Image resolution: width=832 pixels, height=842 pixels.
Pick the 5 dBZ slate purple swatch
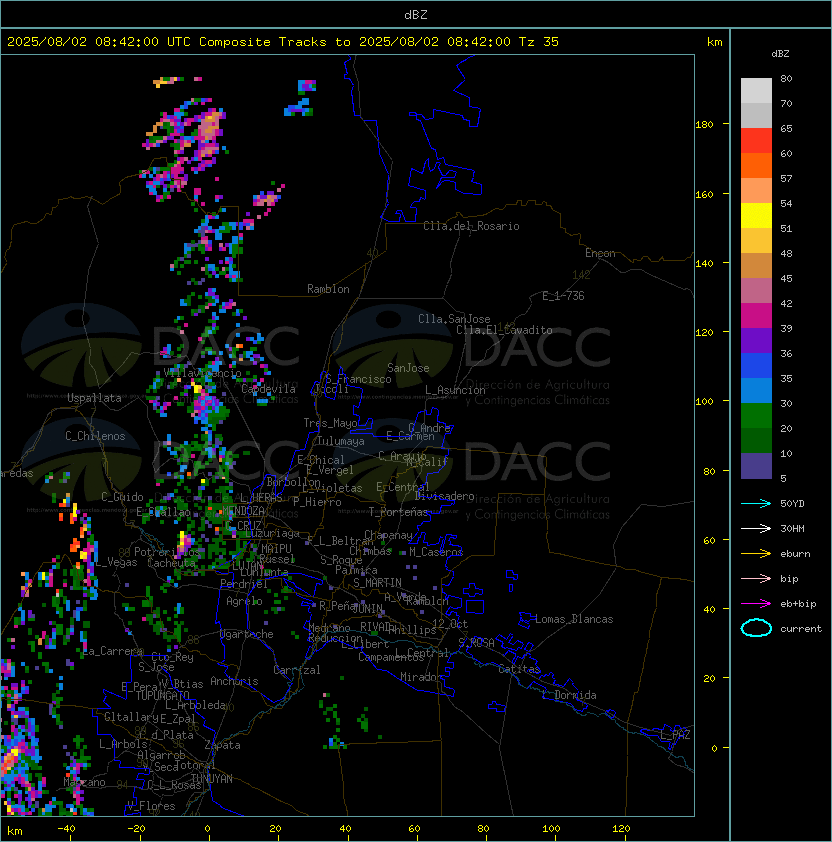(x=756, y=466)
